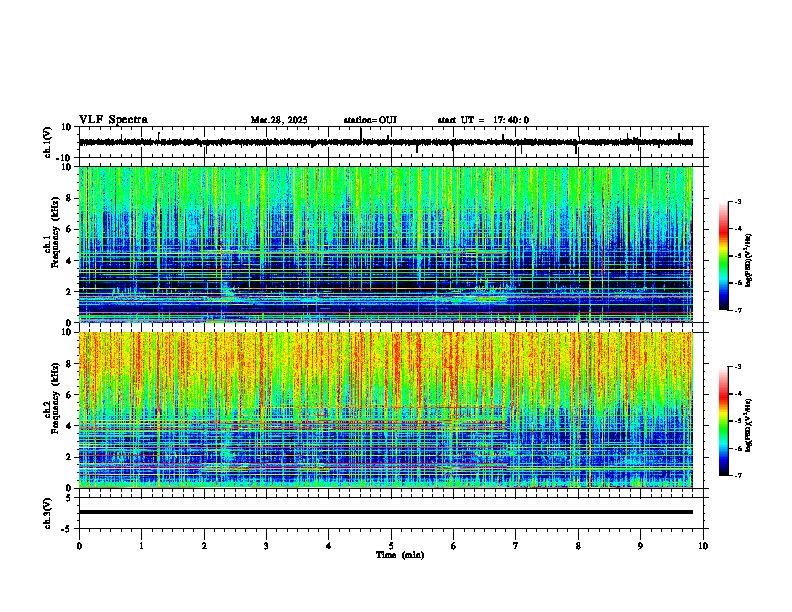The width and height of the screenshot is (792, 612).
Task: Click time-axis tick label "2"
Action: tap(204, 546)
